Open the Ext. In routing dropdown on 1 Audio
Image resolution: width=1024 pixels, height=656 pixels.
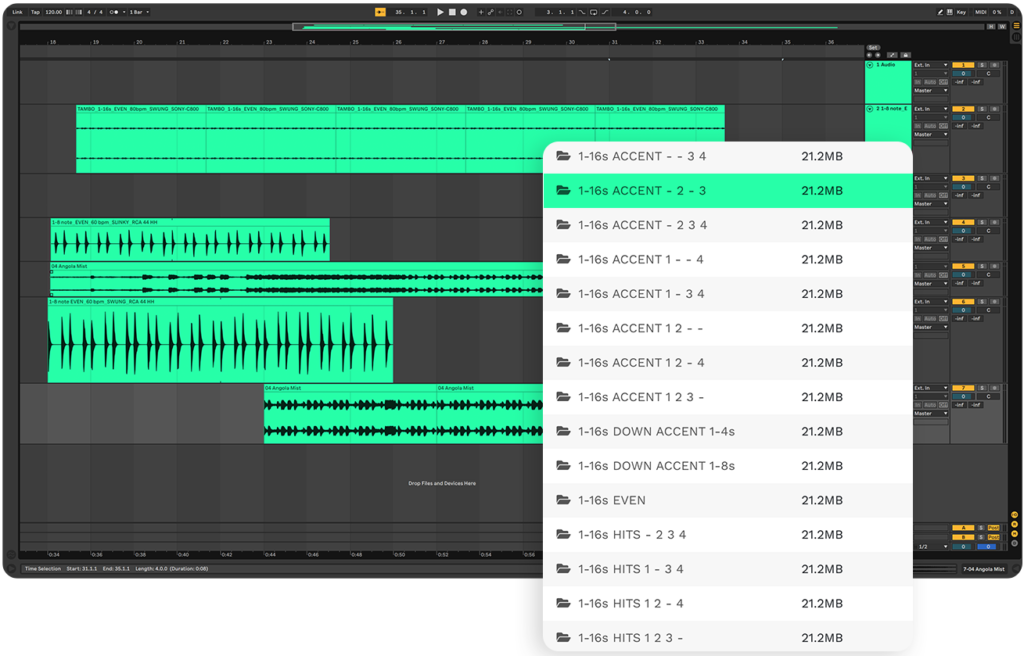tap(930, 64)
